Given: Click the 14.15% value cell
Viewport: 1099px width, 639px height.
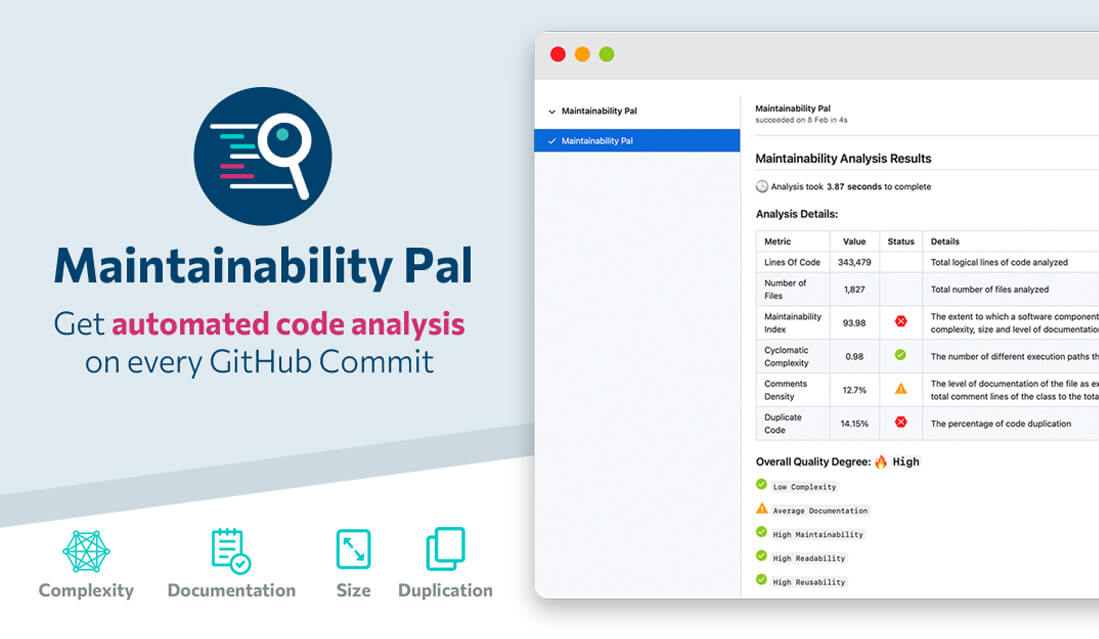Looking at the screenshot, I should [x=854, y=424].
